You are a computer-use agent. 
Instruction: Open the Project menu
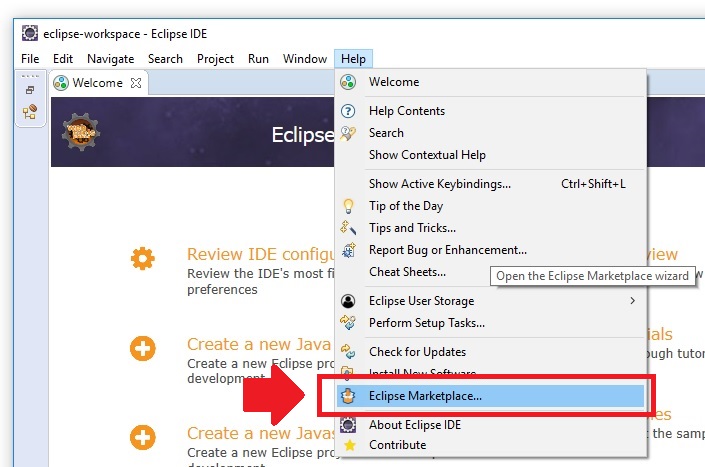click(215, 59)
